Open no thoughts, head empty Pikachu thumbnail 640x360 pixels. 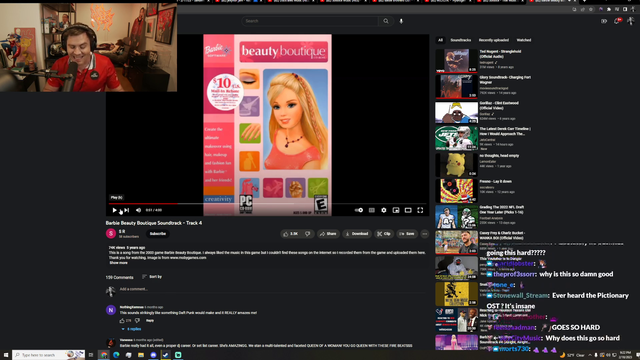tap(456, 164)
